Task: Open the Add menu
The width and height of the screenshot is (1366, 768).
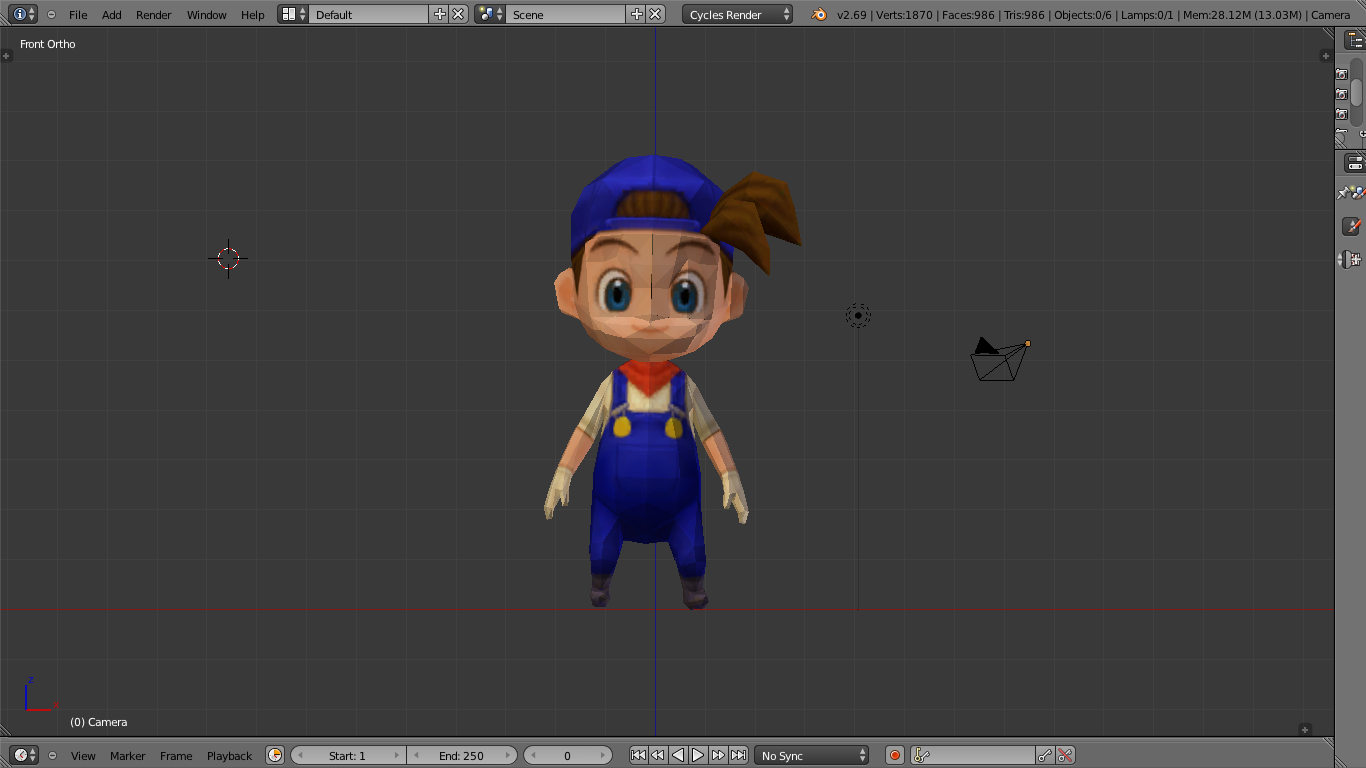Action: click(112, 15)
